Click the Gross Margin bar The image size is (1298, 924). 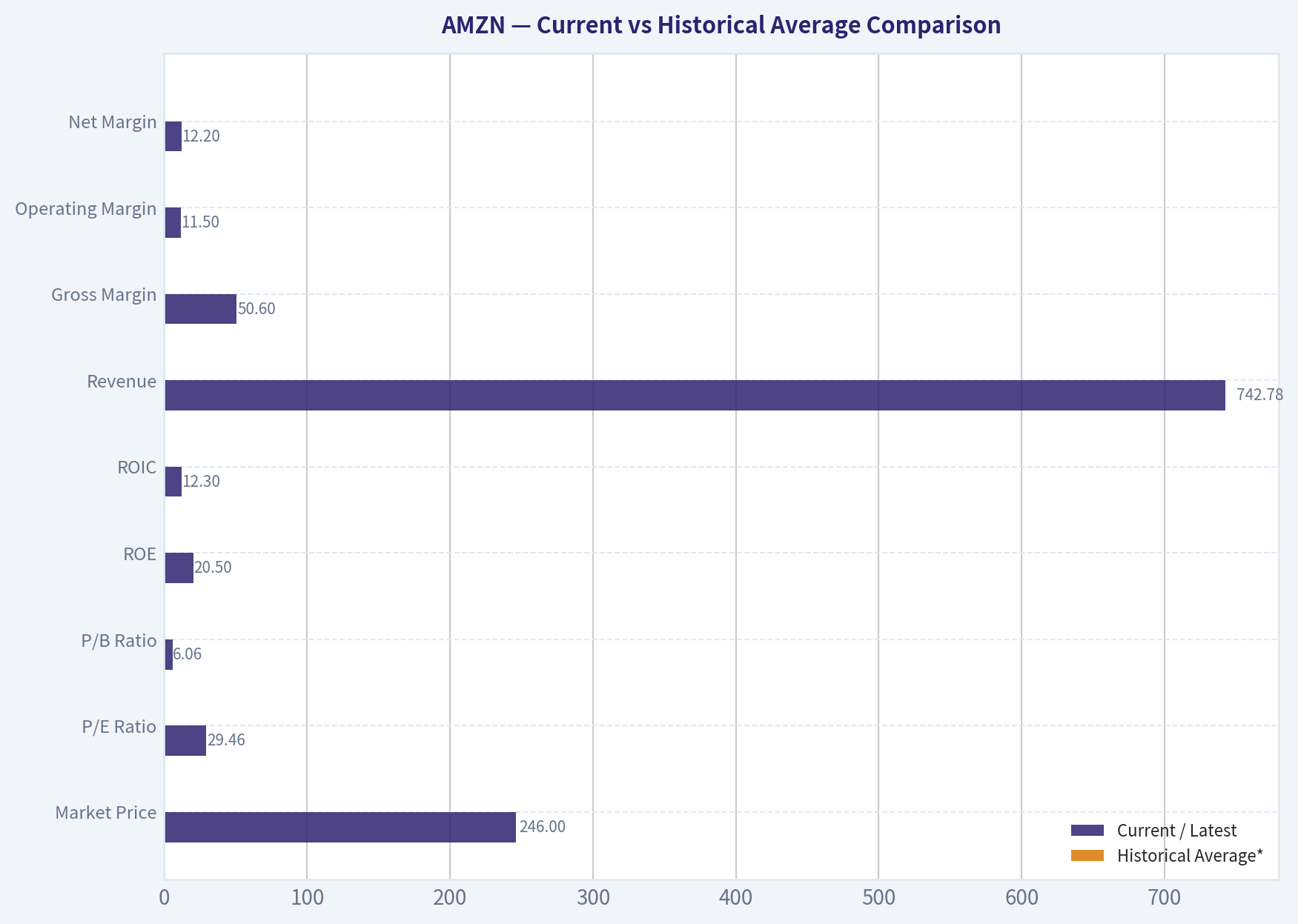pyautogui.click(x=200, y=309)
